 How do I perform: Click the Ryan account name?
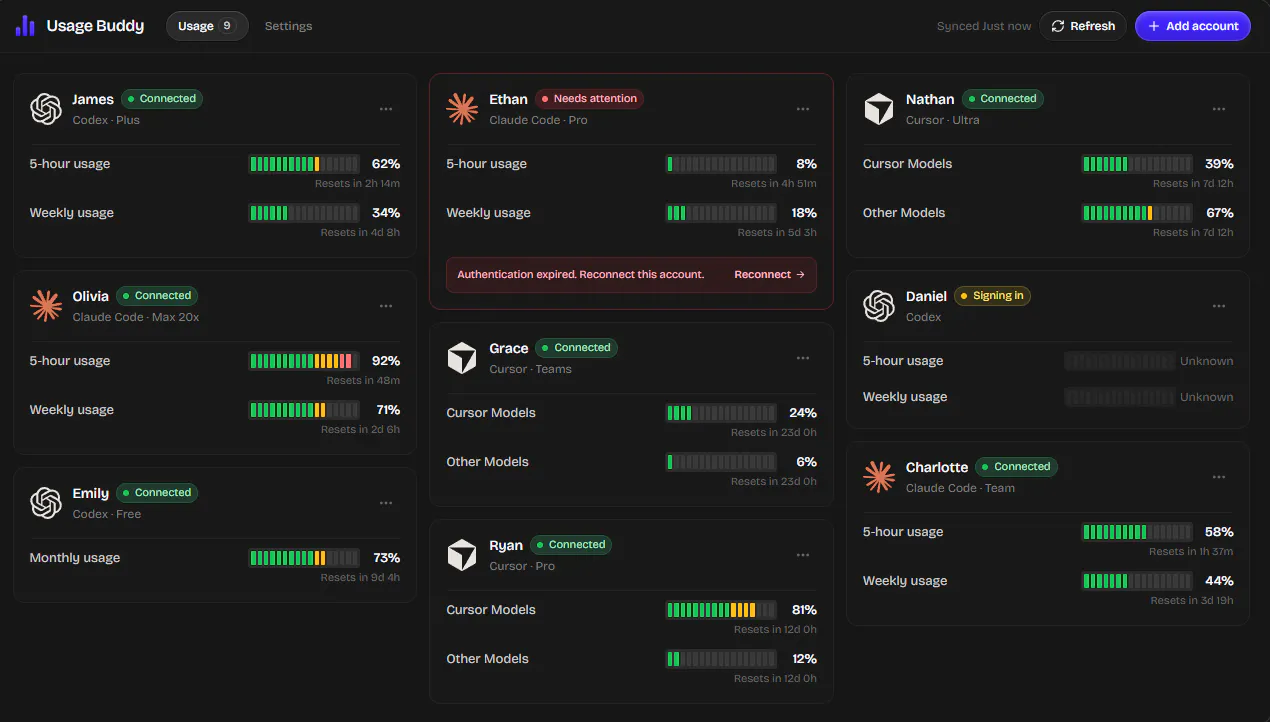[506, 545]
